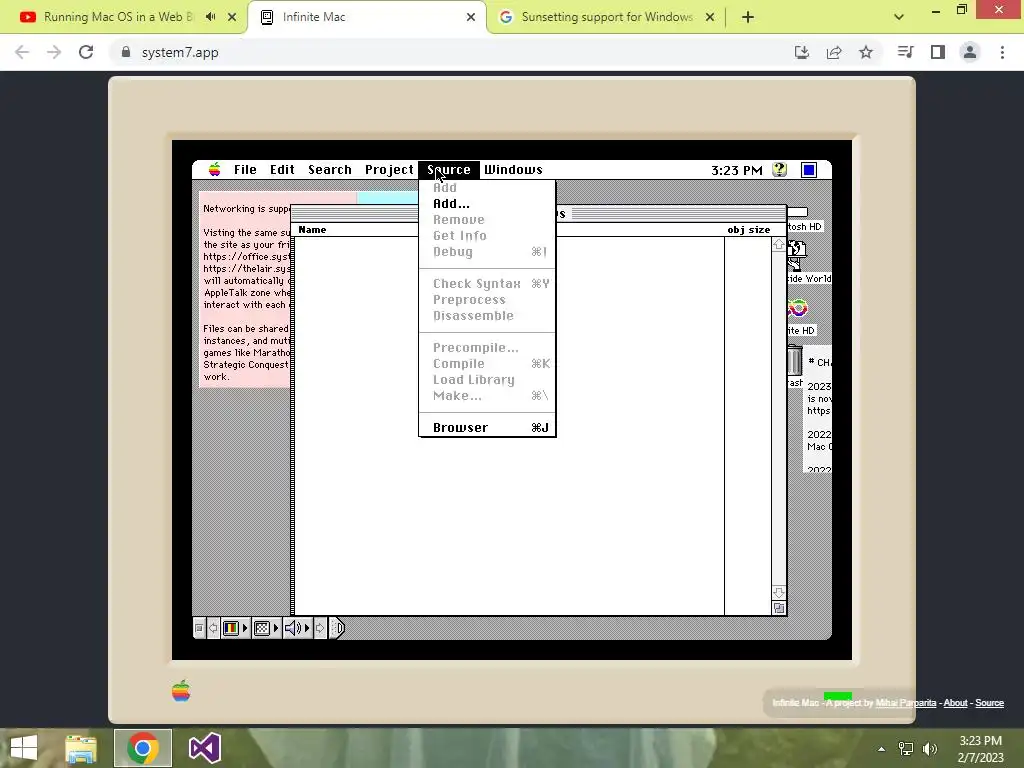The width and height of the screenshot is (1024, 768).
Task: Click the share page icon
Action: [x=834, y=52]
